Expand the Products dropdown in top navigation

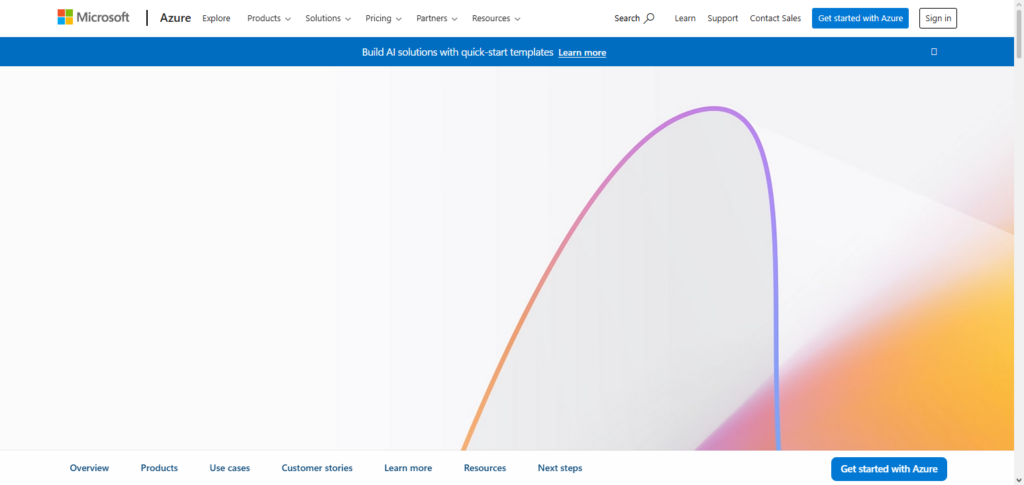(x=269, y=18)
